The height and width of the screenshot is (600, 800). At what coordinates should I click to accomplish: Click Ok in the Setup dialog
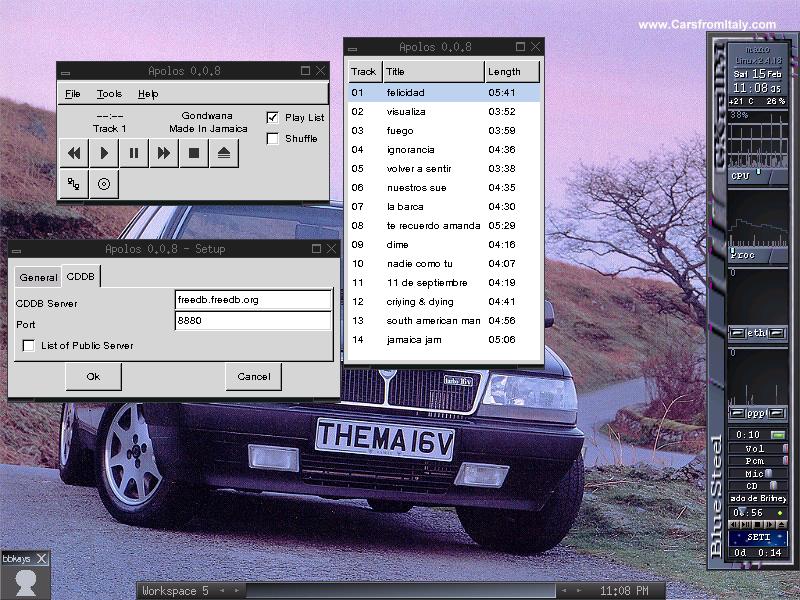click(93, 377)
